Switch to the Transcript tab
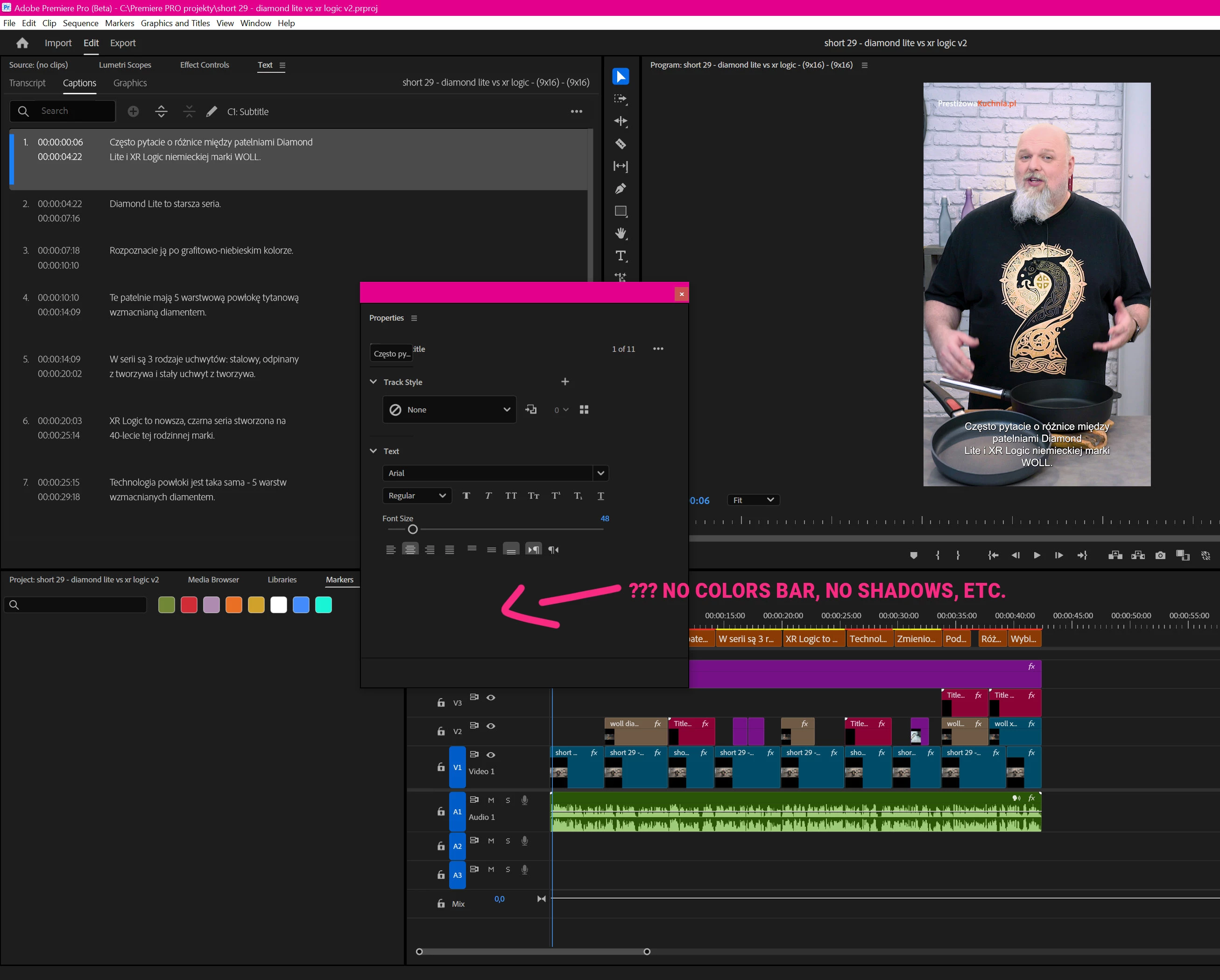The width and height of the screenshot is (1220, 980). pyautogui.click(x=27, y=83)
